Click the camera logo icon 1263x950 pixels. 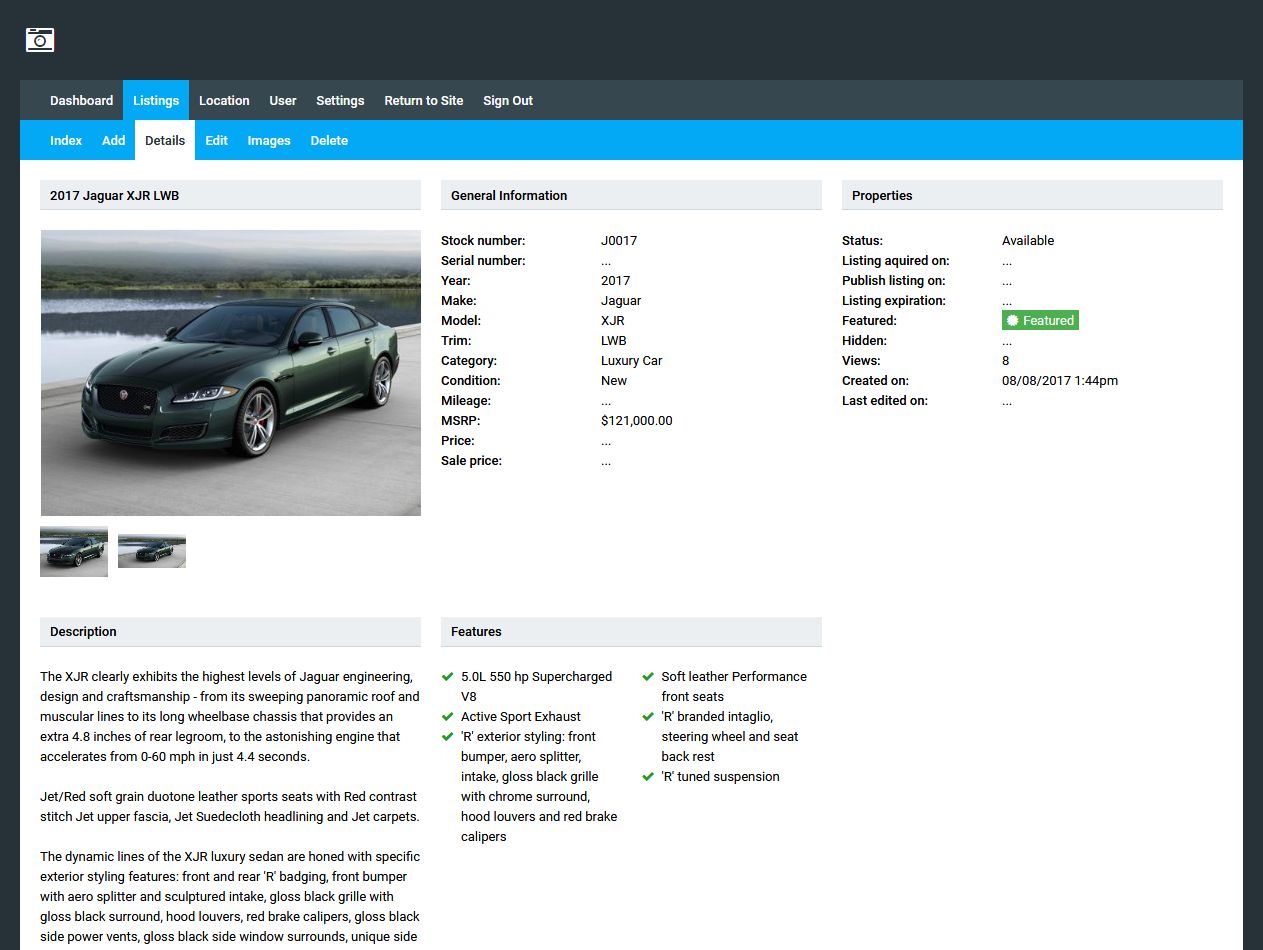click(40, 40)
